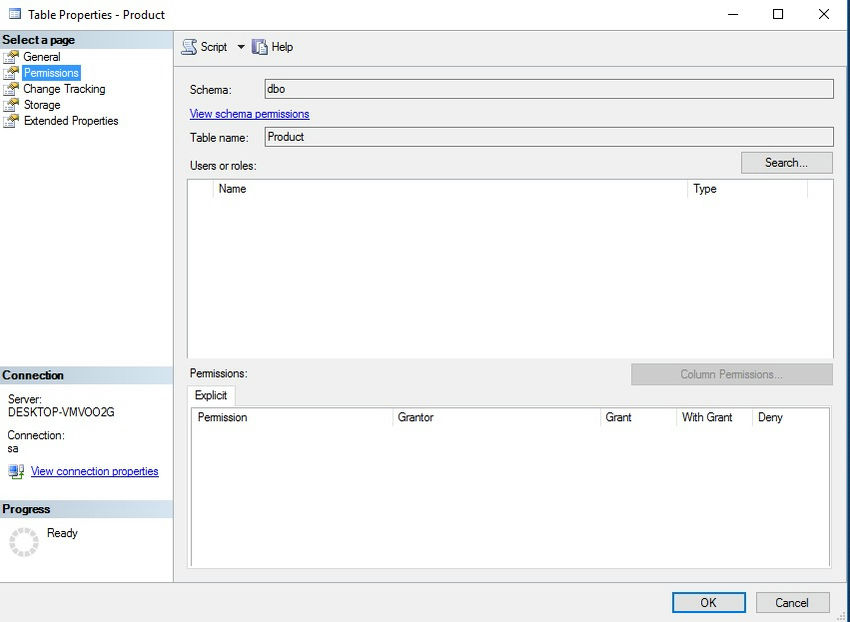The width and height of the screenshot is (850, 622).
Task: Click the Deny column header
Action: point(770,417)
